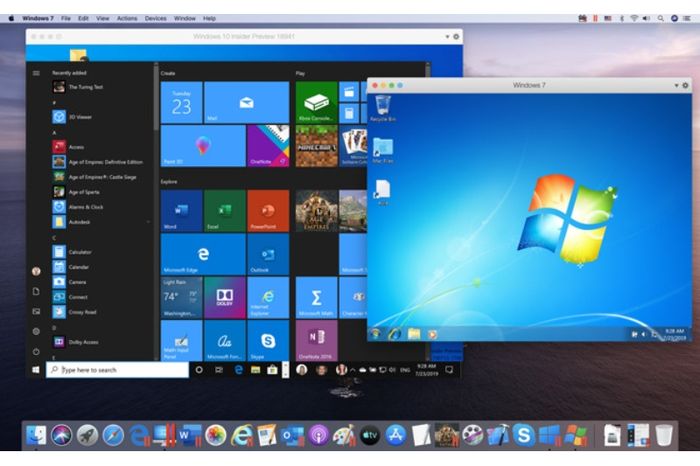The height and width of the screenshot is (466, 700).
Task: Open Windows 10 Insider Preview window dropdown arrow
Action: pos(447,37)
